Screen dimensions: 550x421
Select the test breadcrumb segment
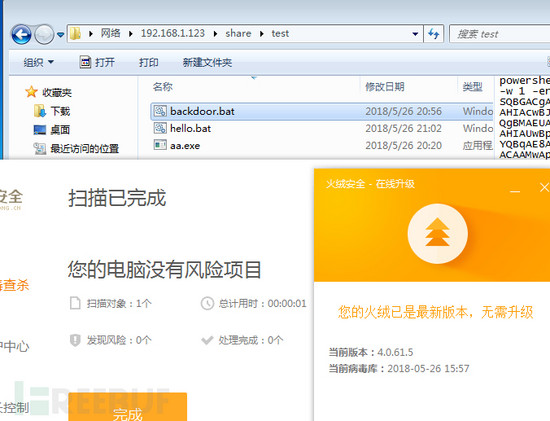click(280, 34)
